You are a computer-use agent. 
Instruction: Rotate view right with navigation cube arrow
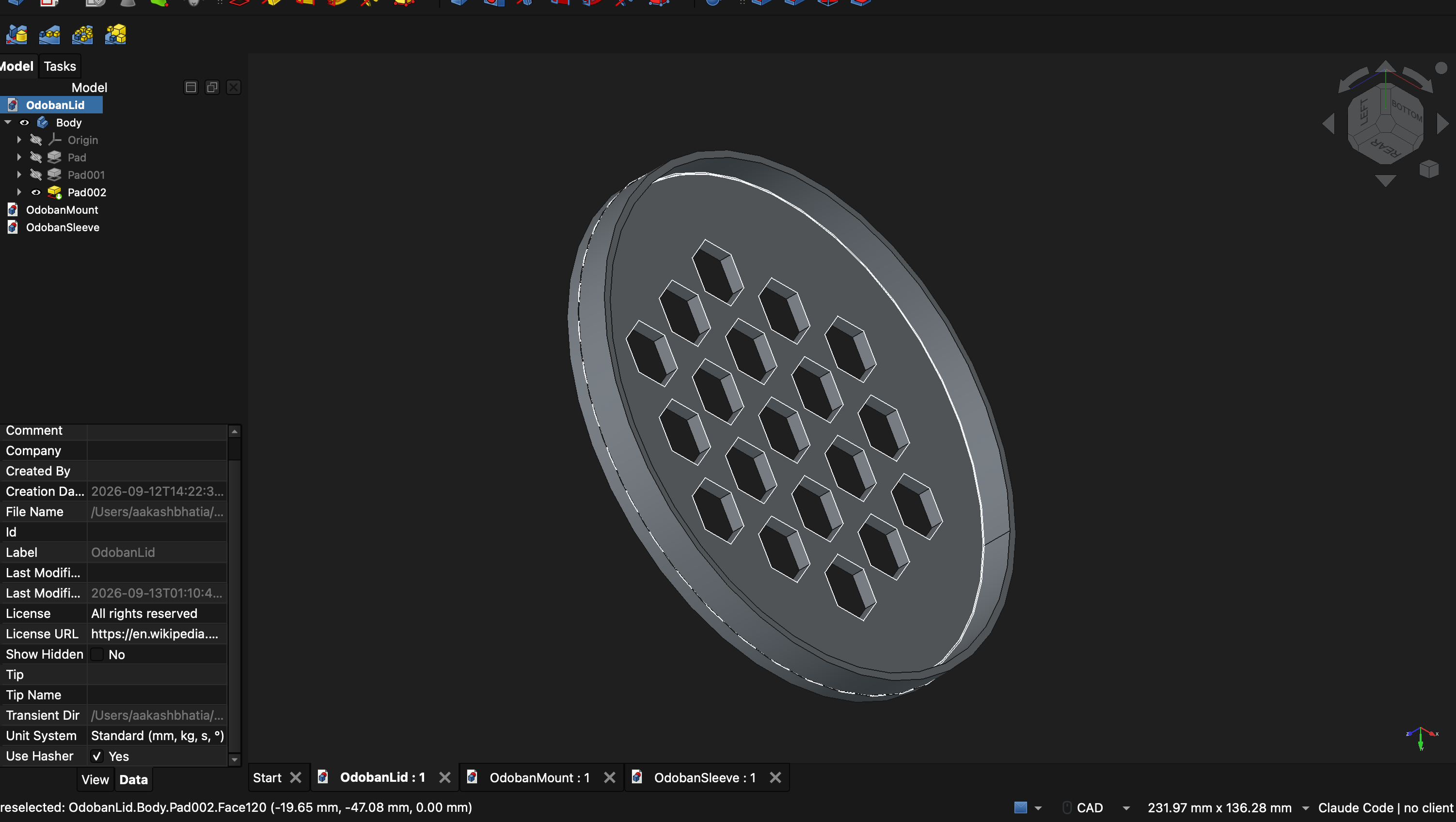1442,123
